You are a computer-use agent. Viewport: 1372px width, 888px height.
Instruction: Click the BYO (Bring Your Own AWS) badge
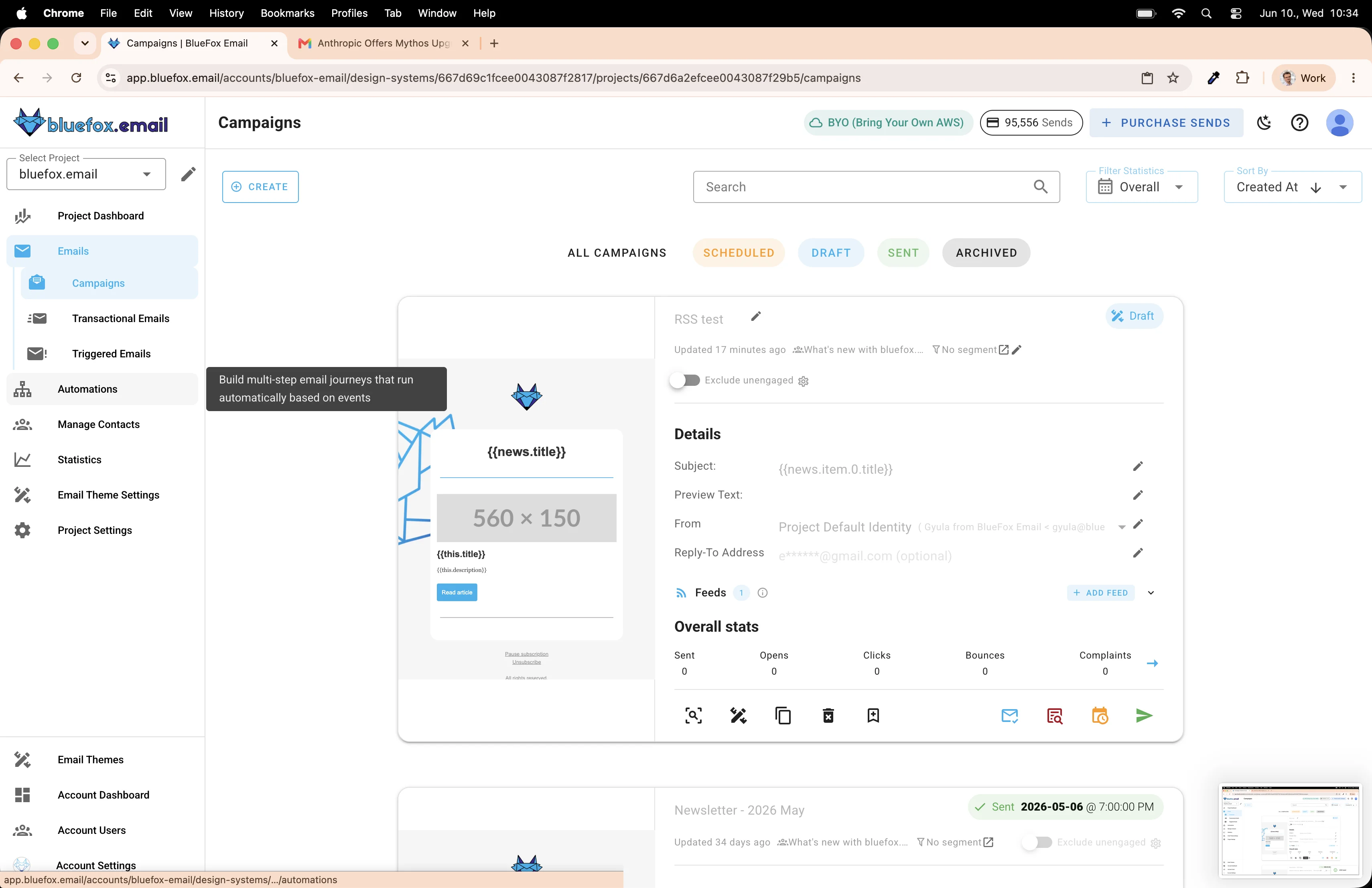coord(888,123)
